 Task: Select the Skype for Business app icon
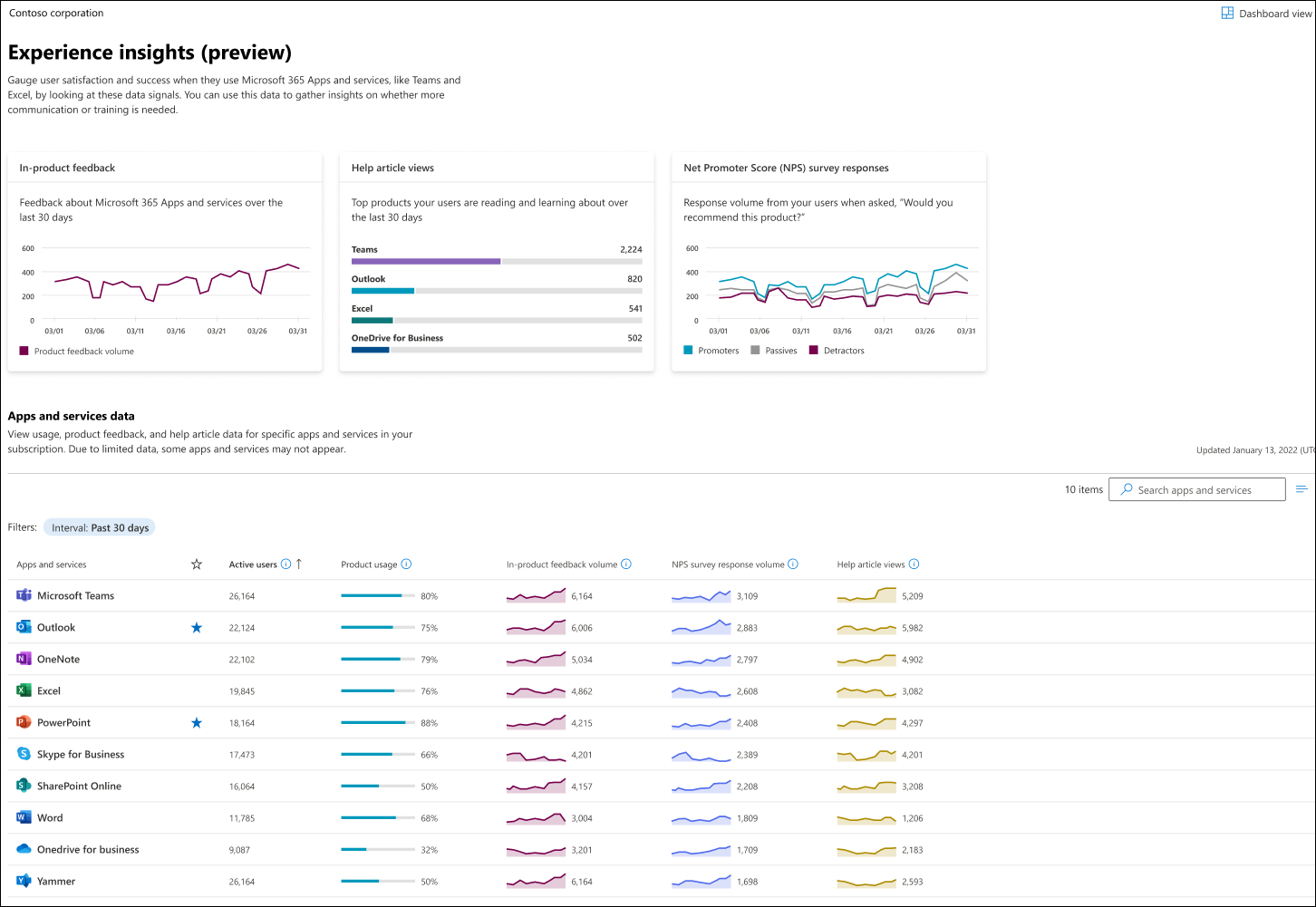point(24,754)
